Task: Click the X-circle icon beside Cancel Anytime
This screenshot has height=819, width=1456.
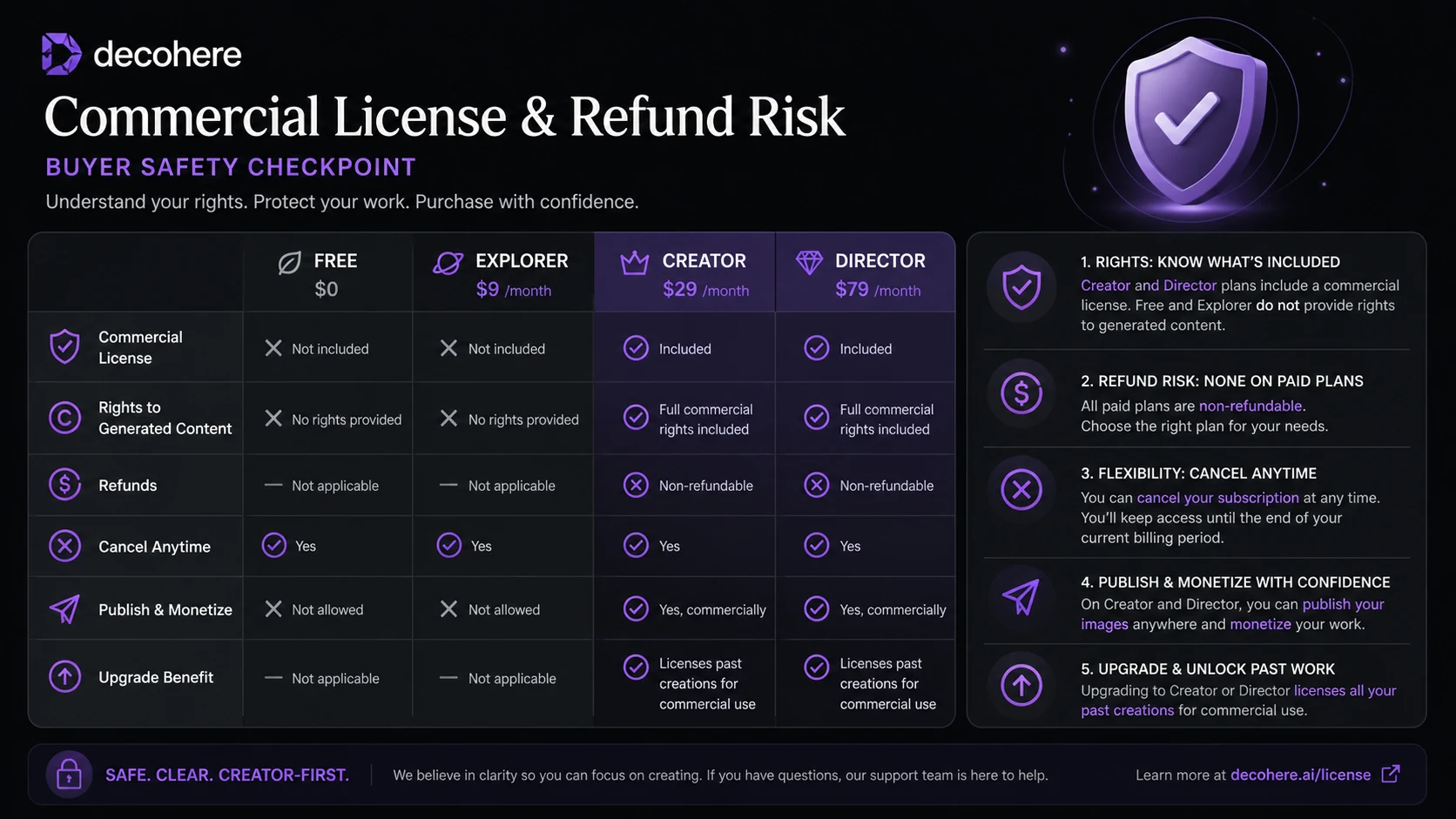Action: [65, 546]
